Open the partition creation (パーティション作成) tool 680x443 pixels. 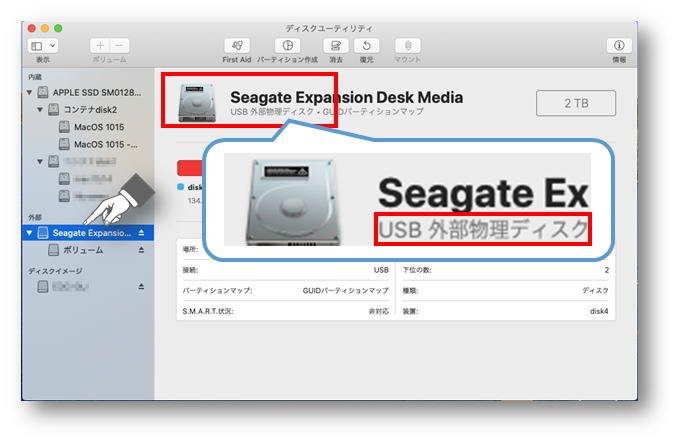pyautogui.click(x=288, y=46)
